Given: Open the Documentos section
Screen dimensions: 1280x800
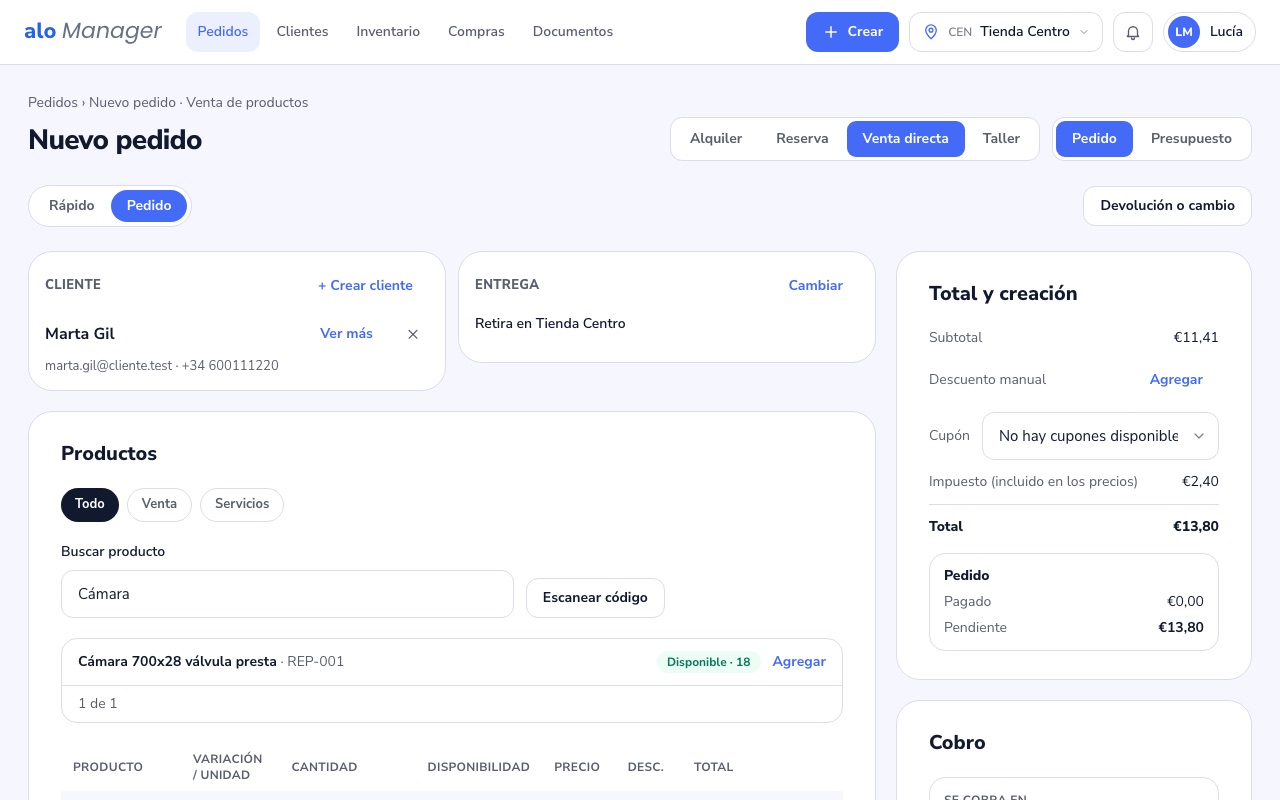Looking at the screenshot, I should click(573, 32).
